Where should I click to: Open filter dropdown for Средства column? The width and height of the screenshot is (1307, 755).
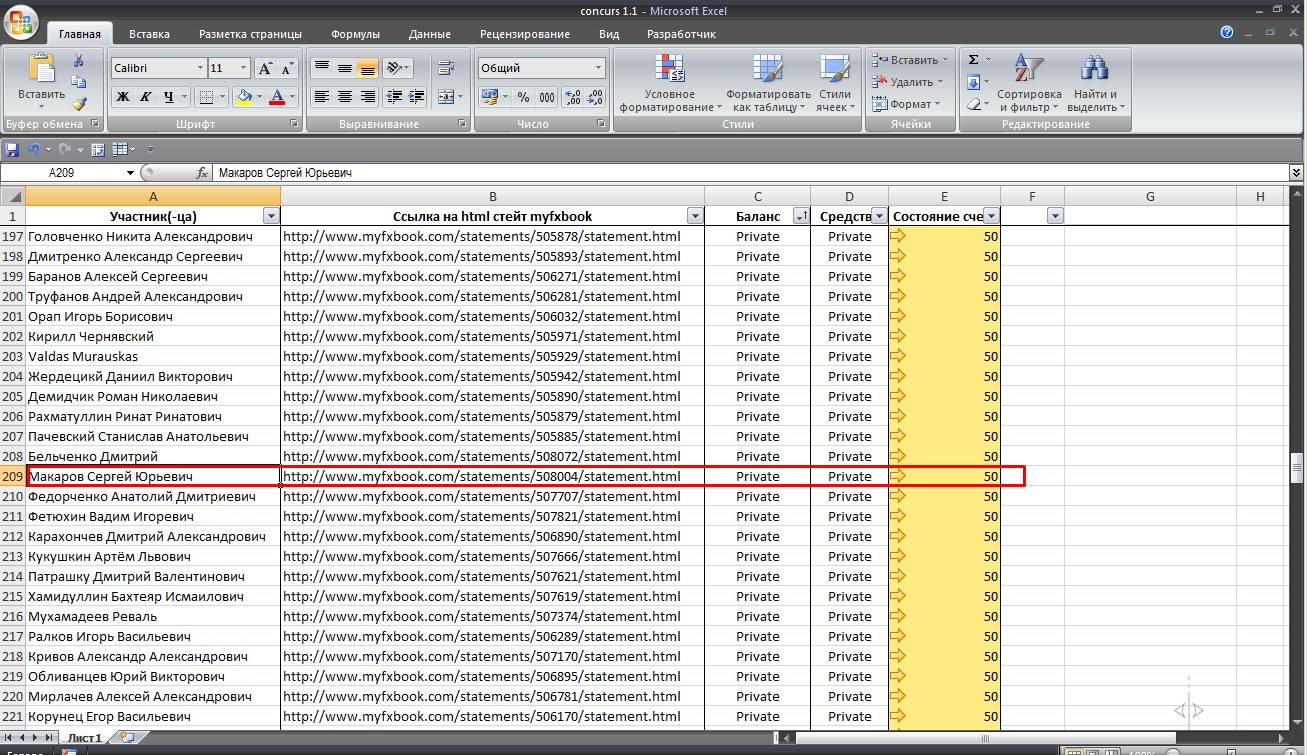click(879, 216)
